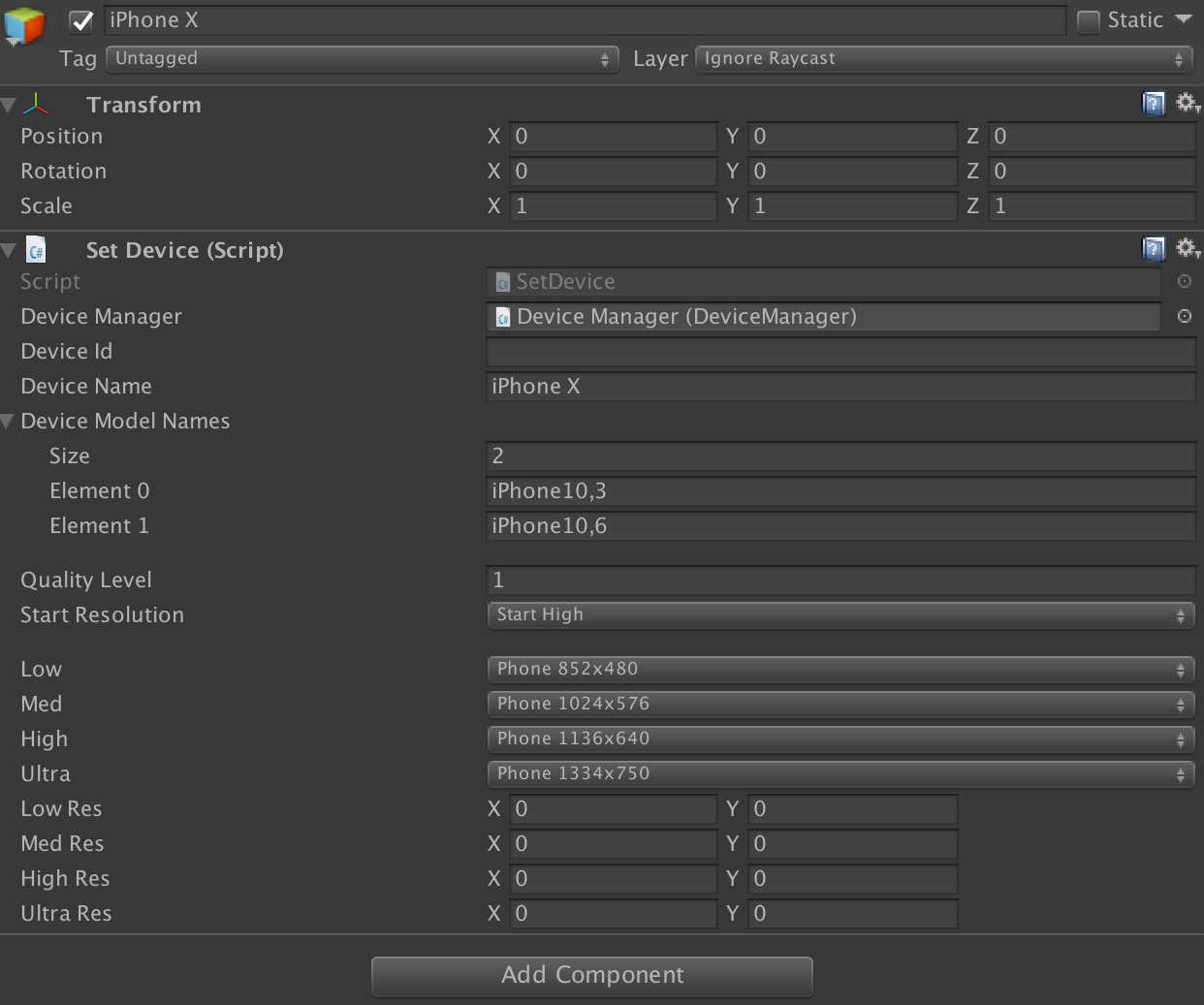Click the Rotation Z field
Screen dimensions: 1204x1005
[x=1093, y=172]
